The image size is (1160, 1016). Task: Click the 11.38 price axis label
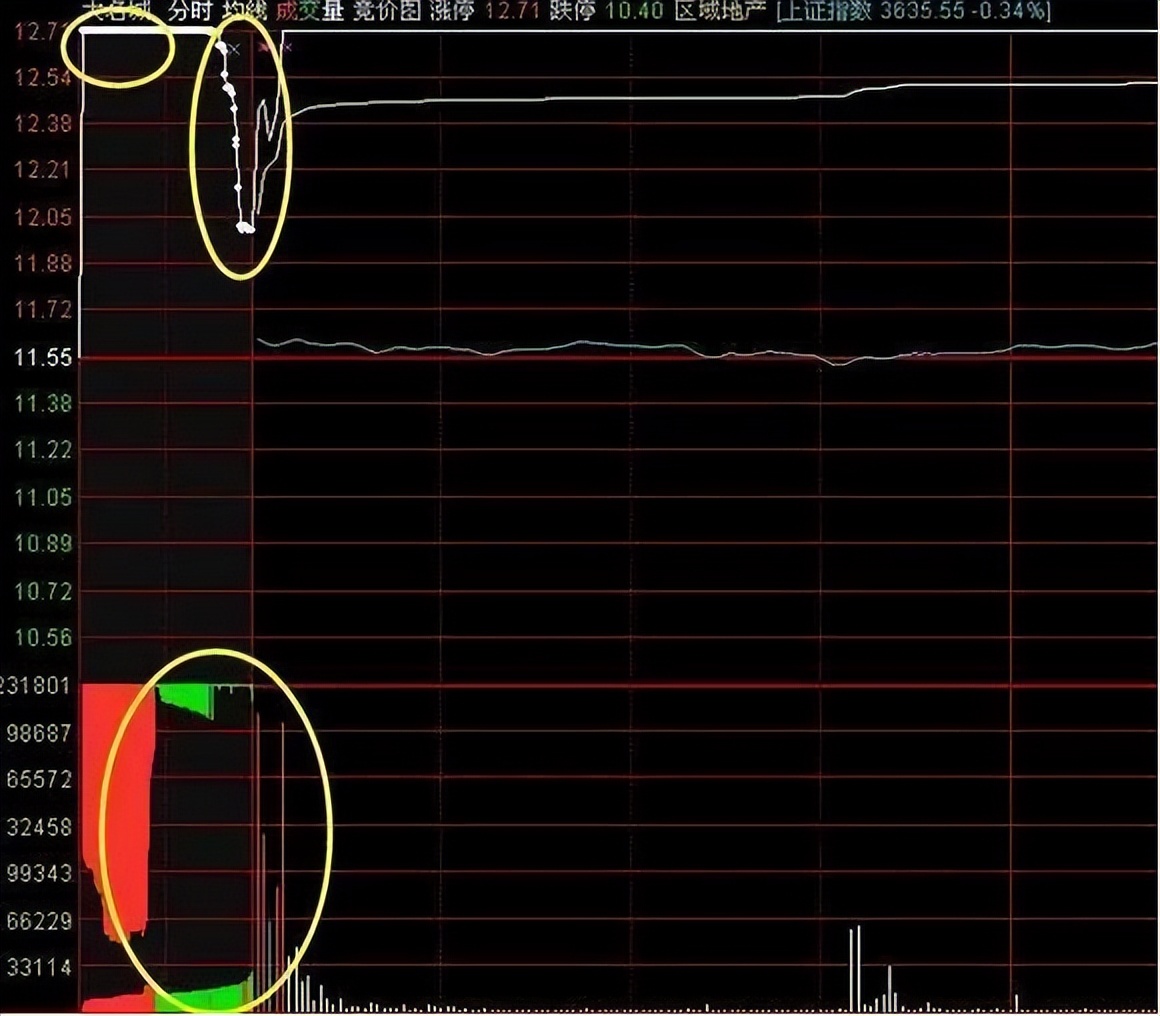(x=44, y=404)
